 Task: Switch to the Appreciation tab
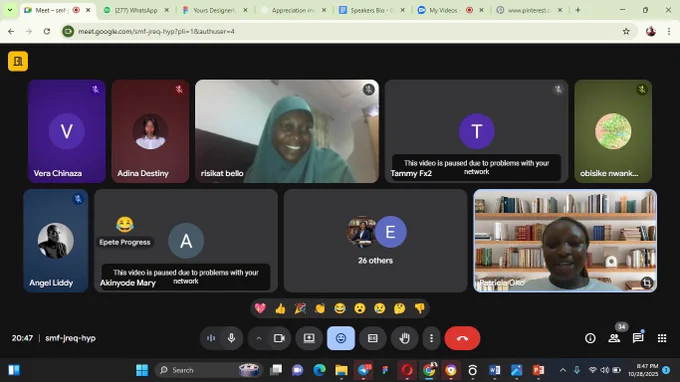tap(294, 10)
